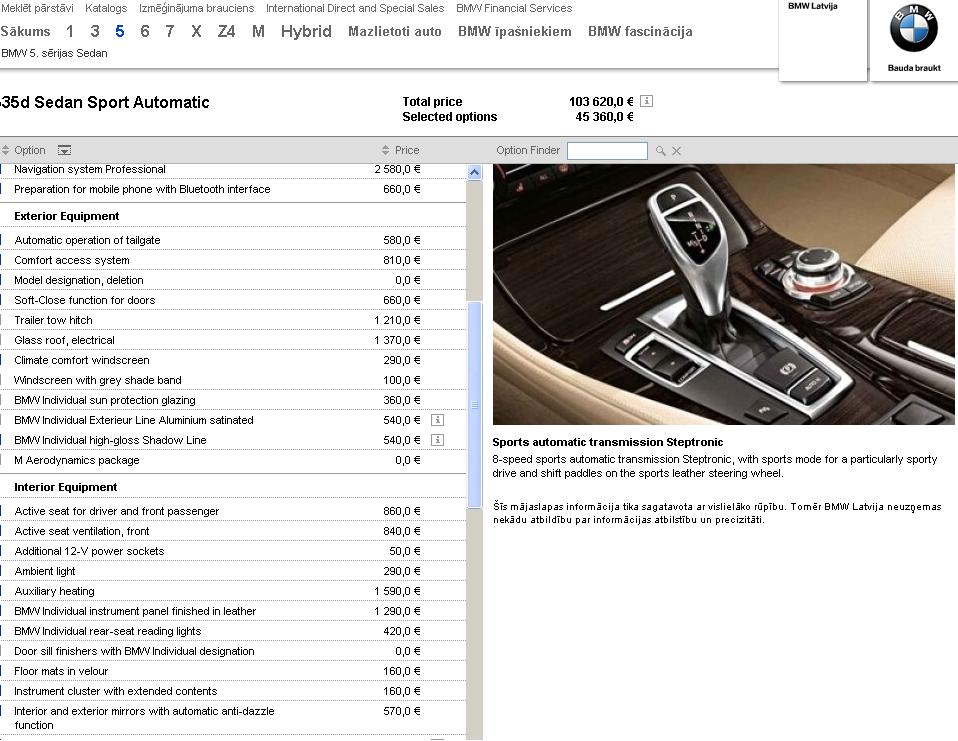Open BMW īpašniekiem menu
This screenshot has width=958, height=741.
click(x=515, y=31)
